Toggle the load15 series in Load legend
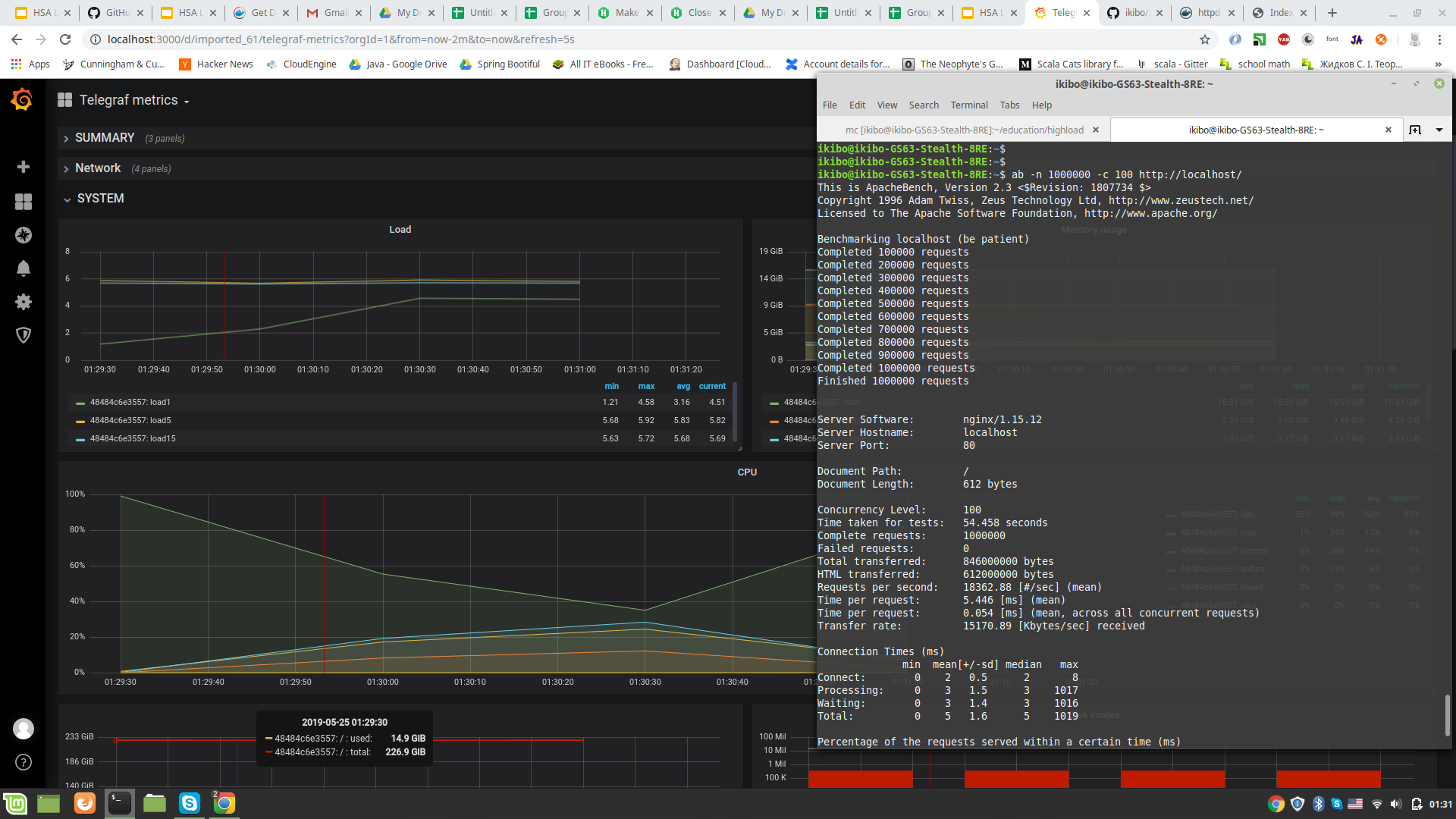 click(133, 438)
